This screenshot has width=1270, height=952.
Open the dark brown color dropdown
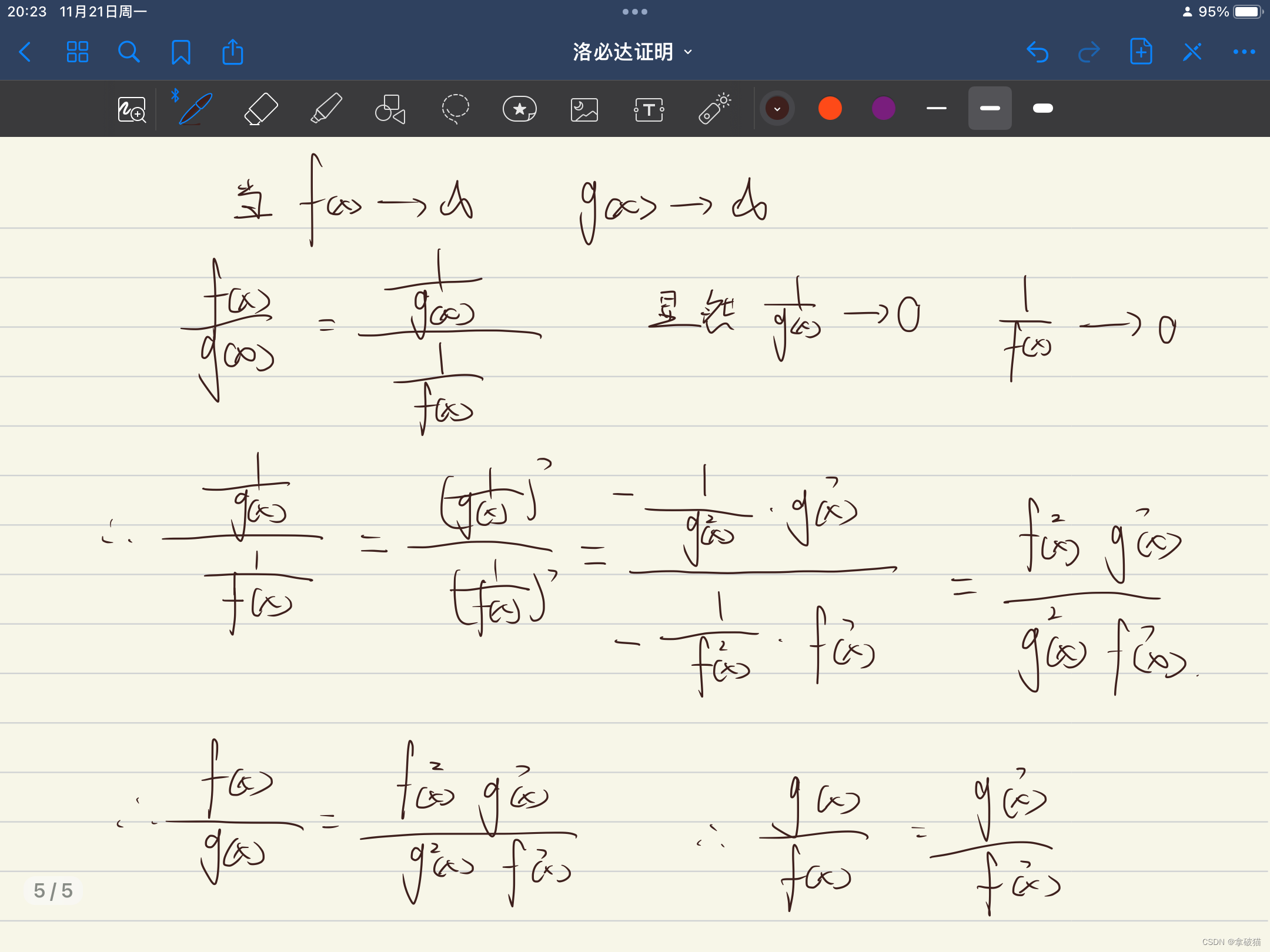(x=777, y=109)
